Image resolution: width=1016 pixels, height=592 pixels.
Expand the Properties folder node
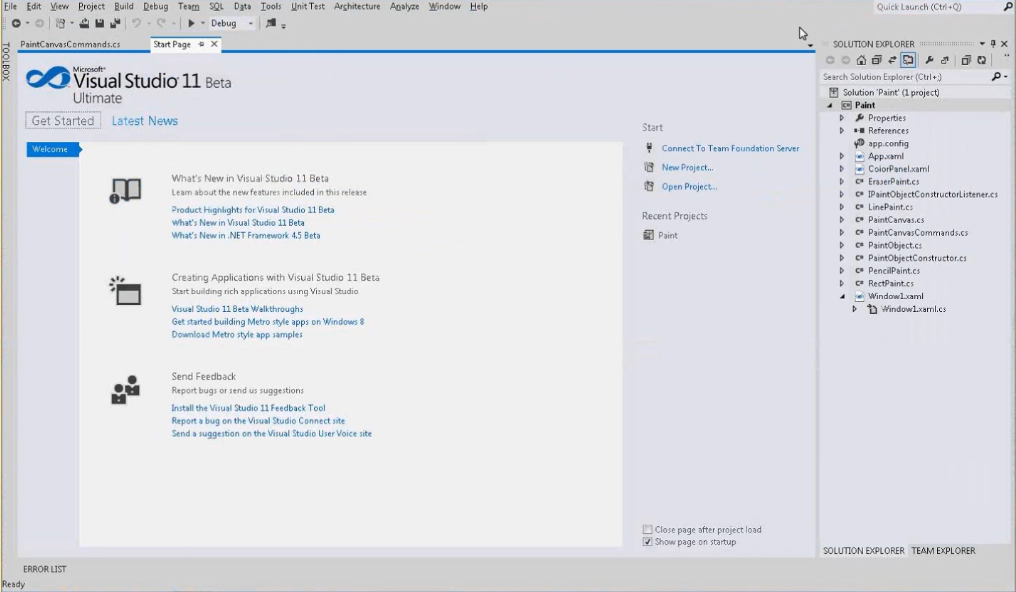point(842,118)
